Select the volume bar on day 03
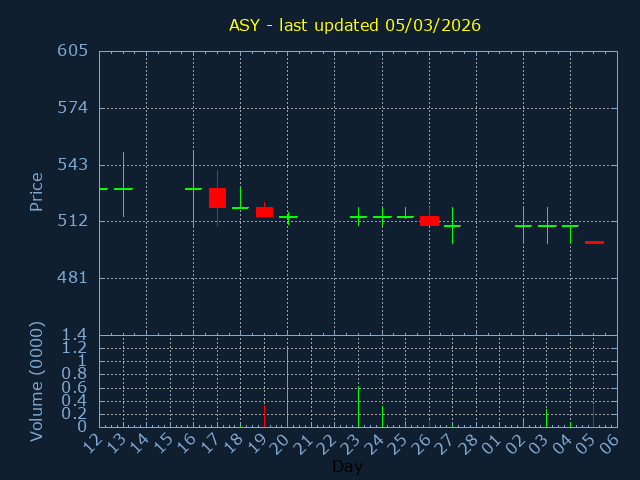The width and height of the screenshot is (640, 480). 546,418
